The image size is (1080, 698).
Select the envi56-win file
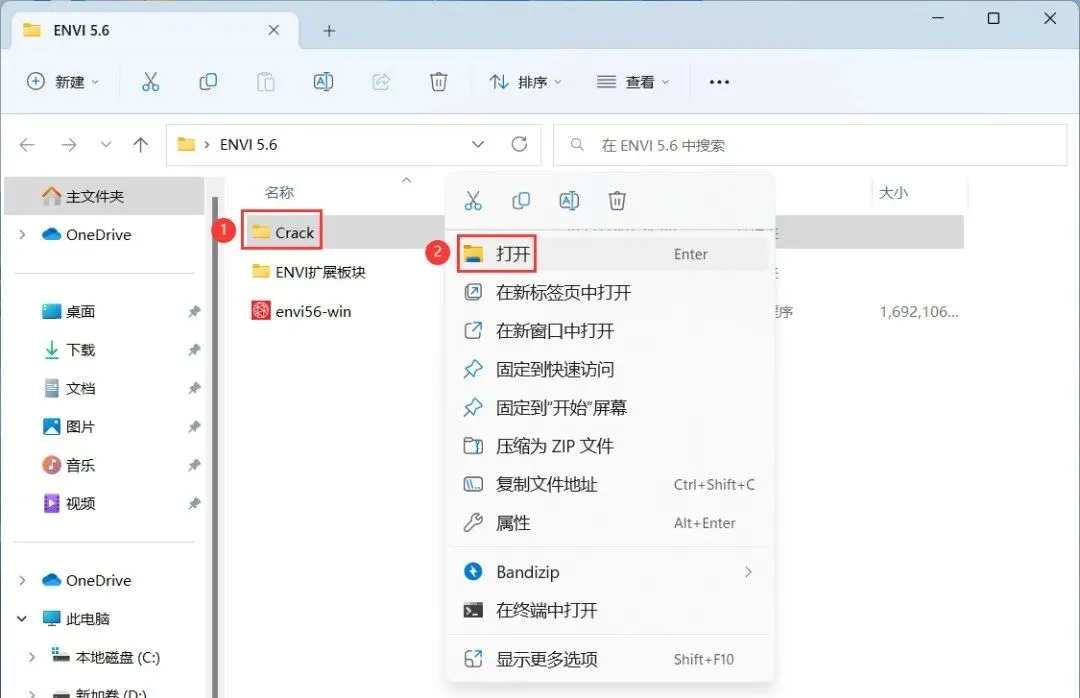tap(301, 311)
